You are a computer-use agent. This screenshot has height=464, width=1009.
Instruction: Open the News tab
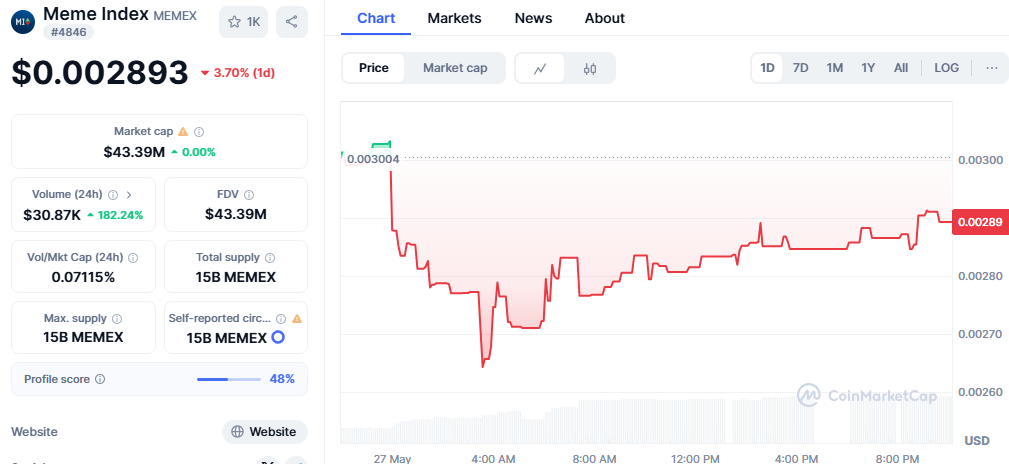[533, 19]
